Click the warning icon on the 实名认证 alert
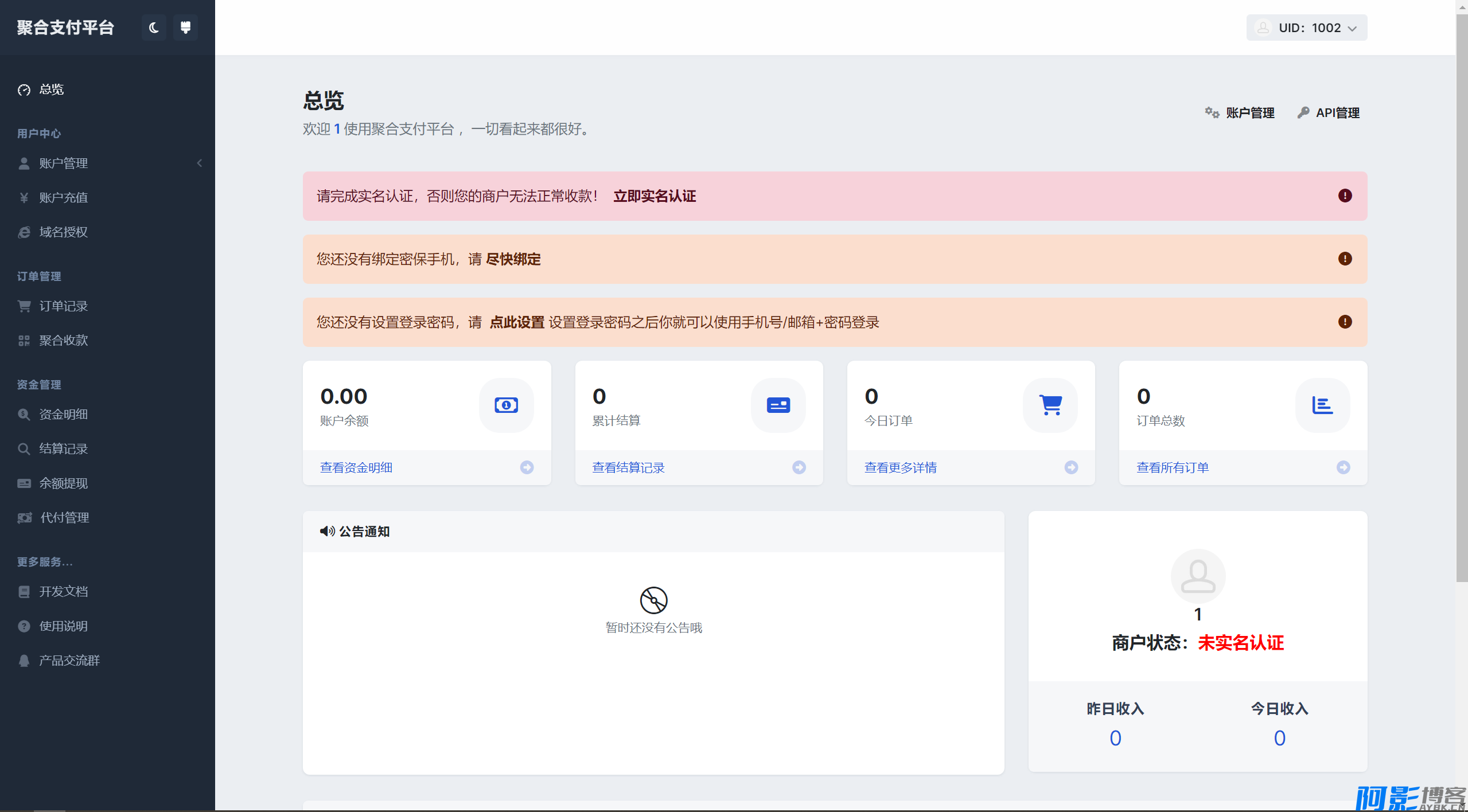The height and width of the screenshot is (812, 1468). (x=1345, y=196)
